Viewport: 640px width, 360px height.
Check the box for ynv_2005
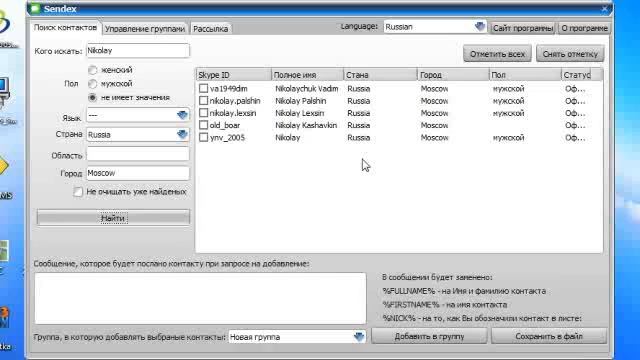pos(203,137)
